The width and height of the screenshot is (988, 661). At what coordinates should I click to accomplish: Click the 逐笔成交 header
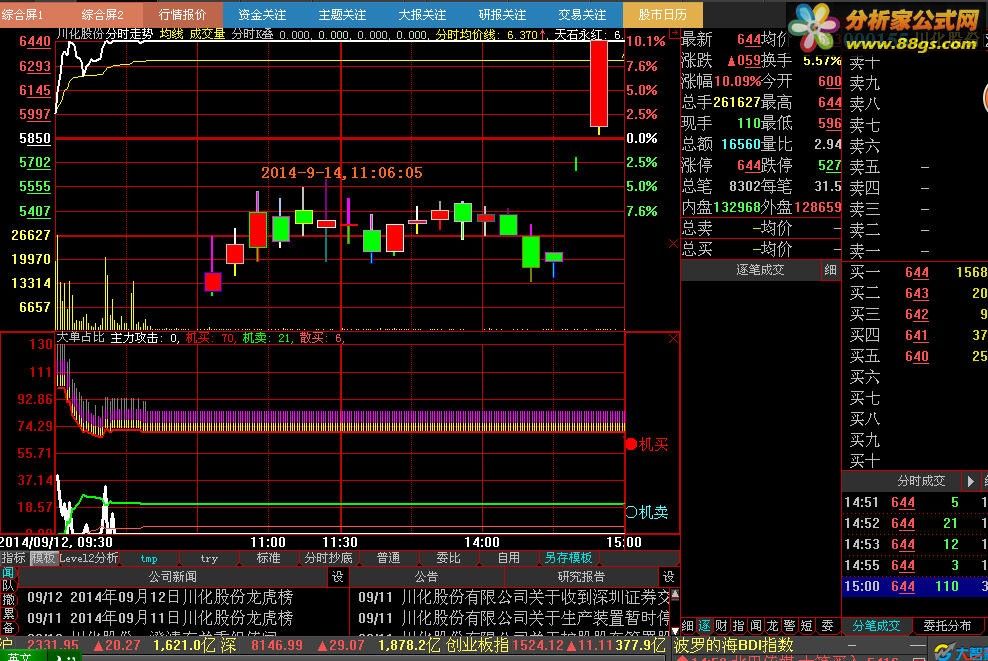coord(760,270)
